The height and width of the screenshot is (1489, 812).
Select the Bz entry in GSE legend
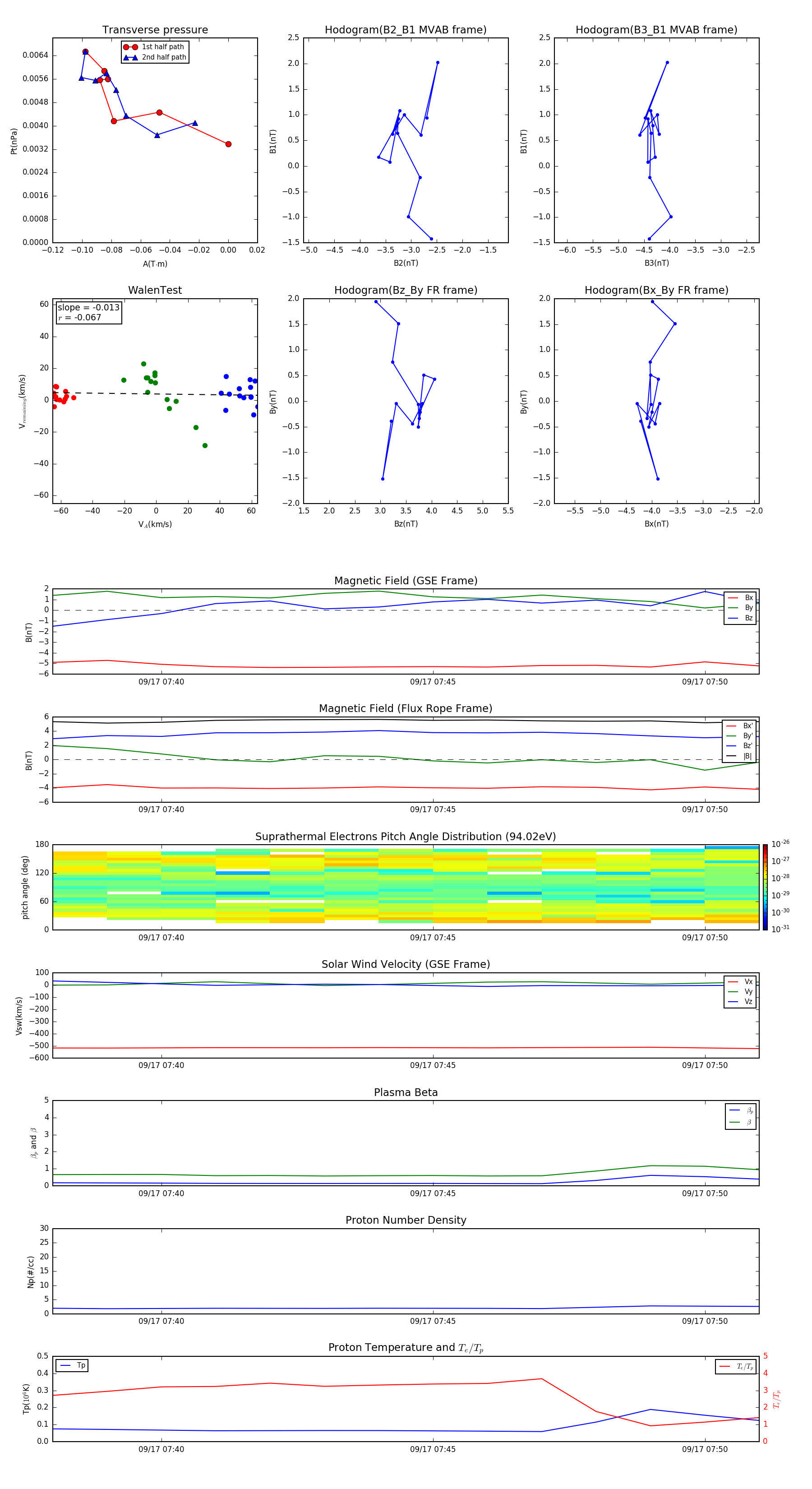tap(741, 618)
